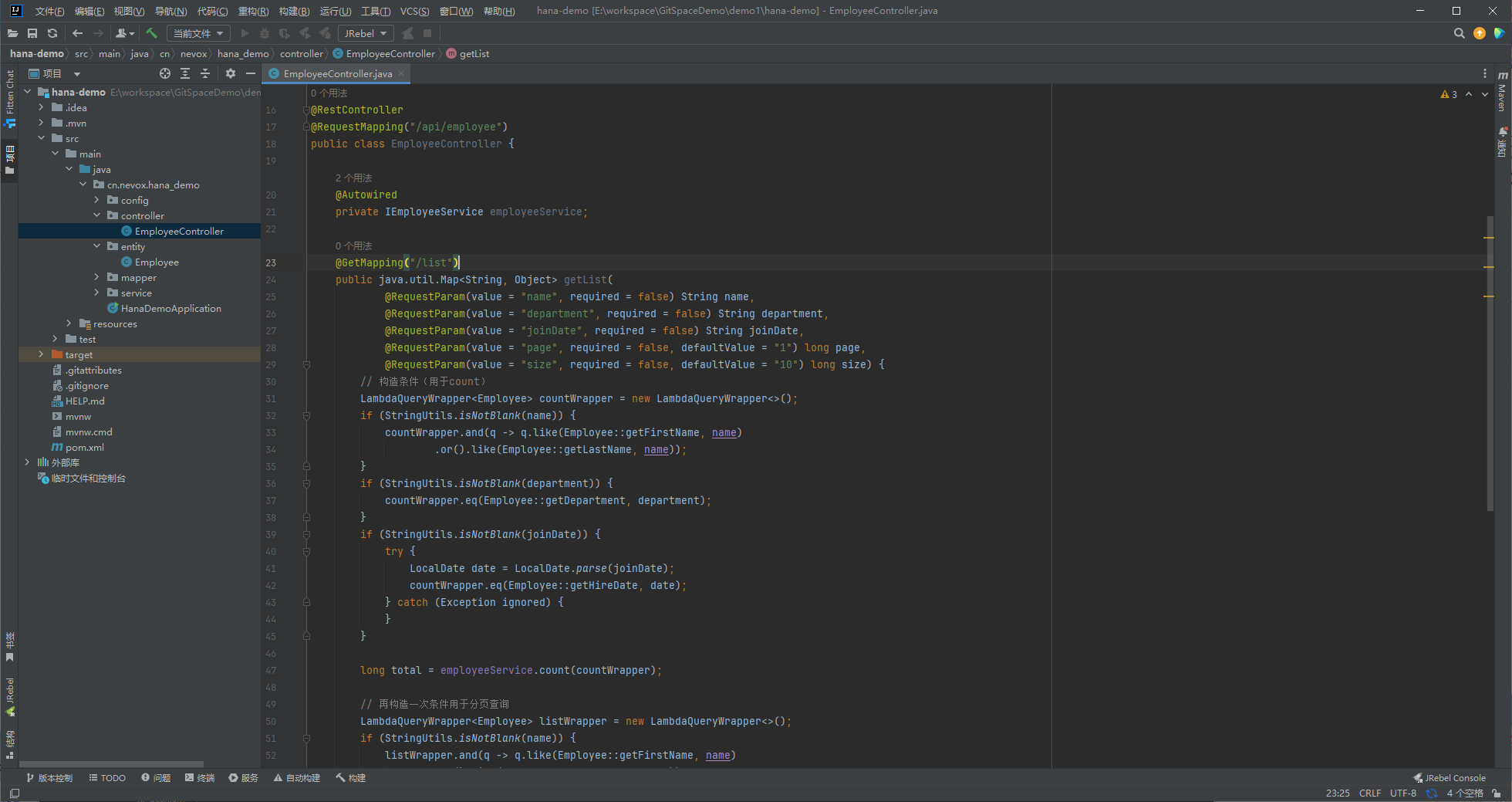
Task: Open user account dropdown icon in toolbar
Action: click(125, 33)
